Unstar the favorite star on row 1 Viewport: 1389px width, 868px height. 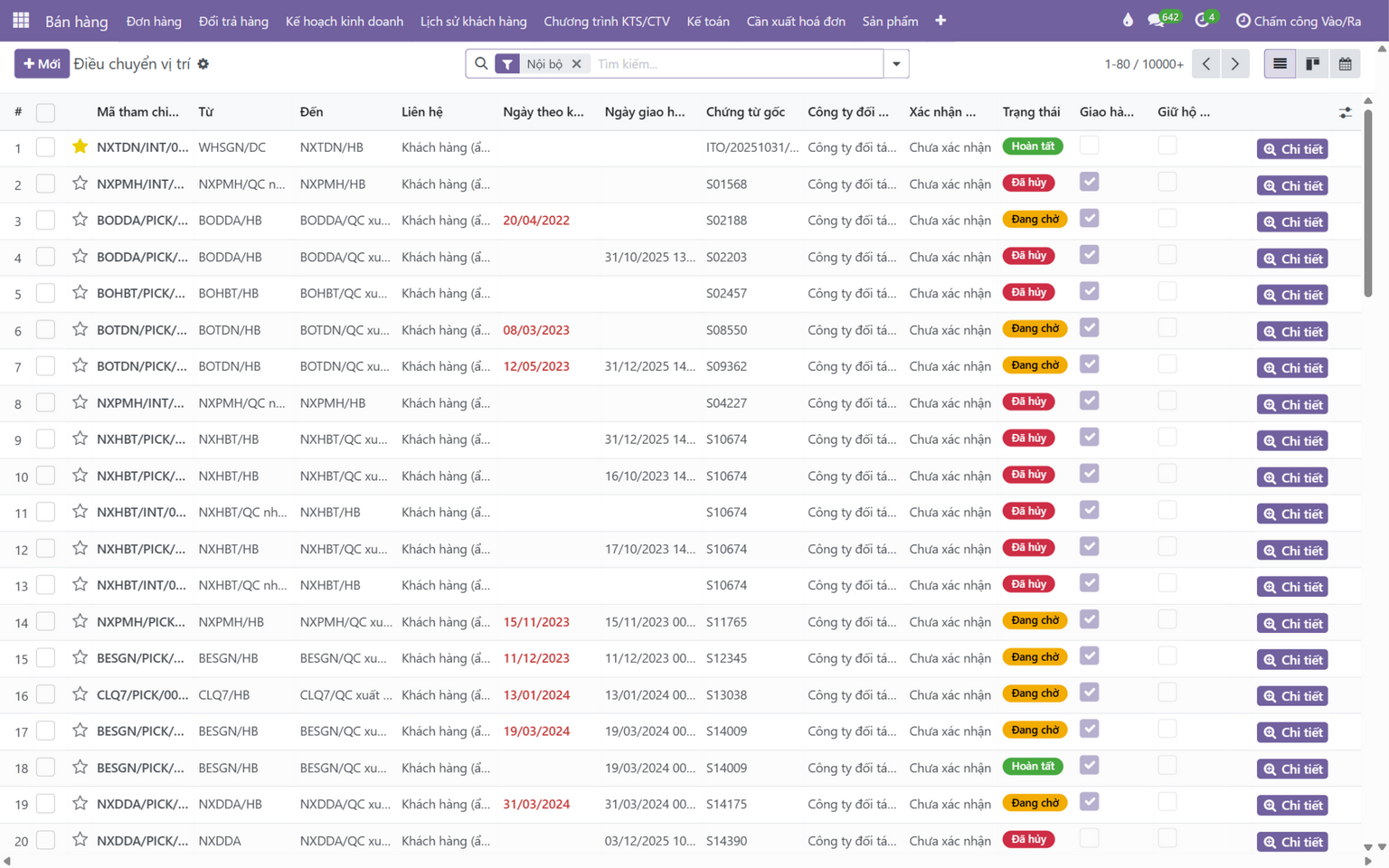coord(80,146)
